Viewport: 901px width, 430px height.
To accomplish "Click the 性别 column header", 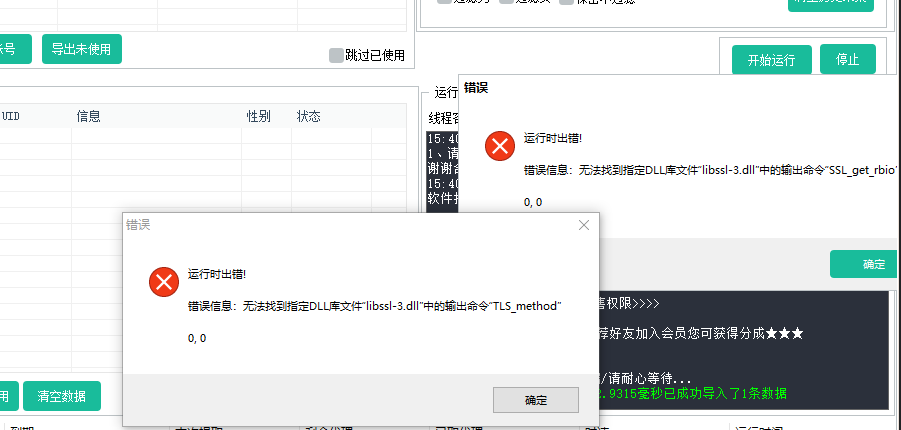I will pos(259,117).
